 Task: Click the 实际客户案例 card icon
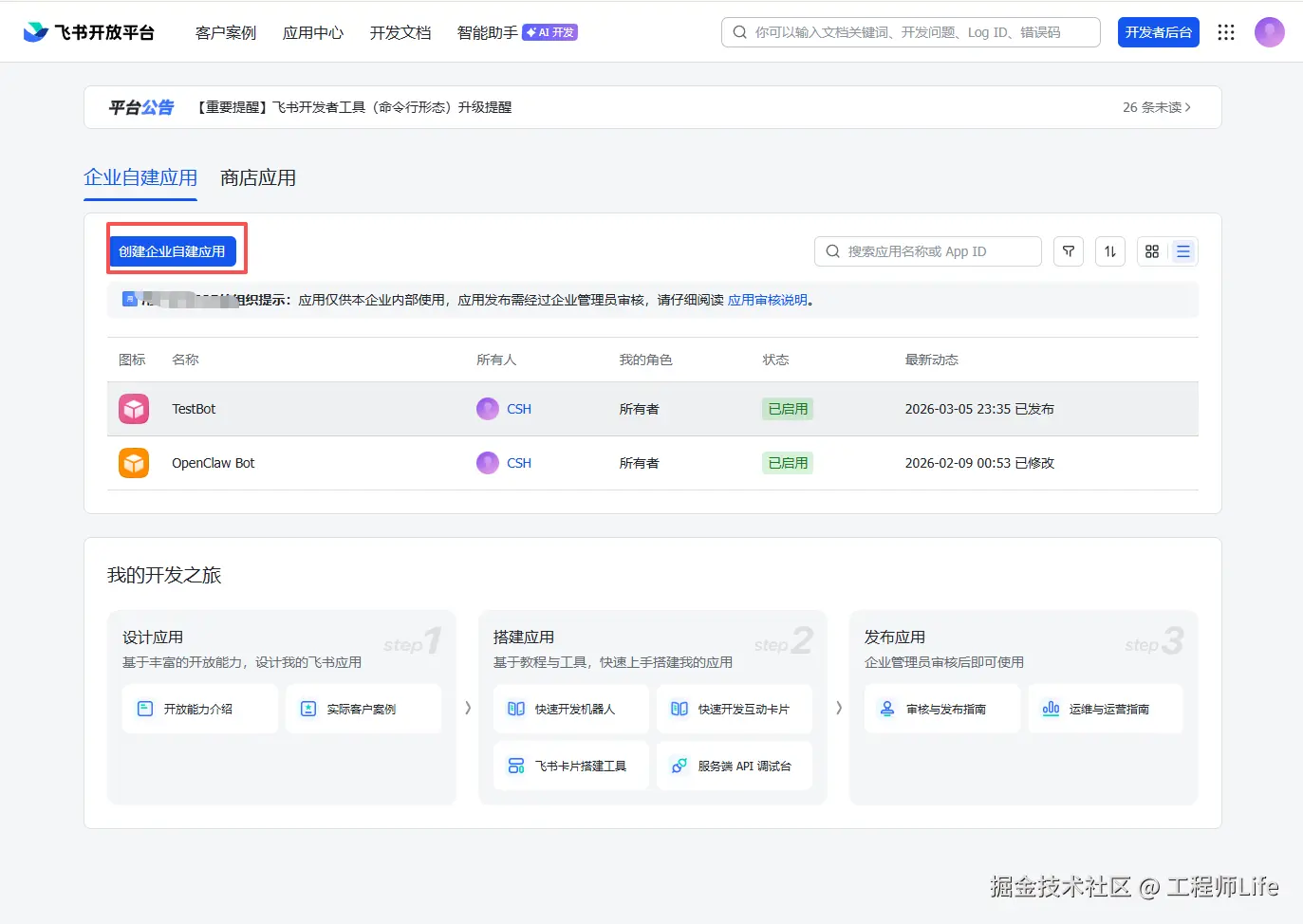[308, 709]
